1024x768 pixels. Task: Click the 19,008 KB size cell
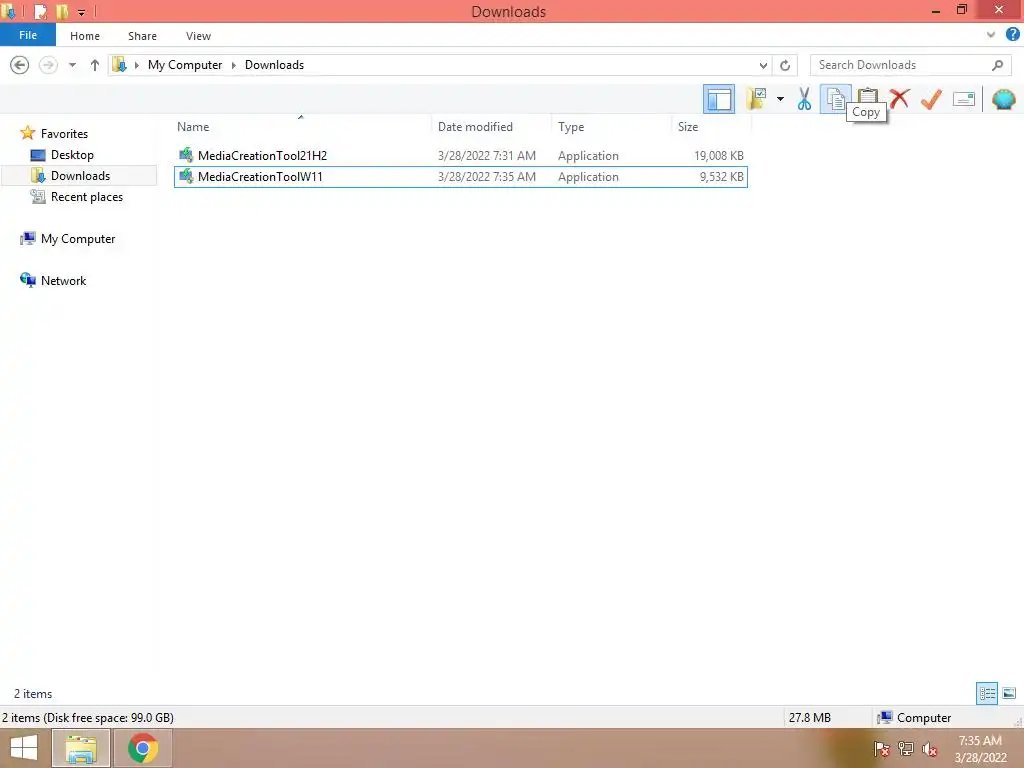coord(718,155)
